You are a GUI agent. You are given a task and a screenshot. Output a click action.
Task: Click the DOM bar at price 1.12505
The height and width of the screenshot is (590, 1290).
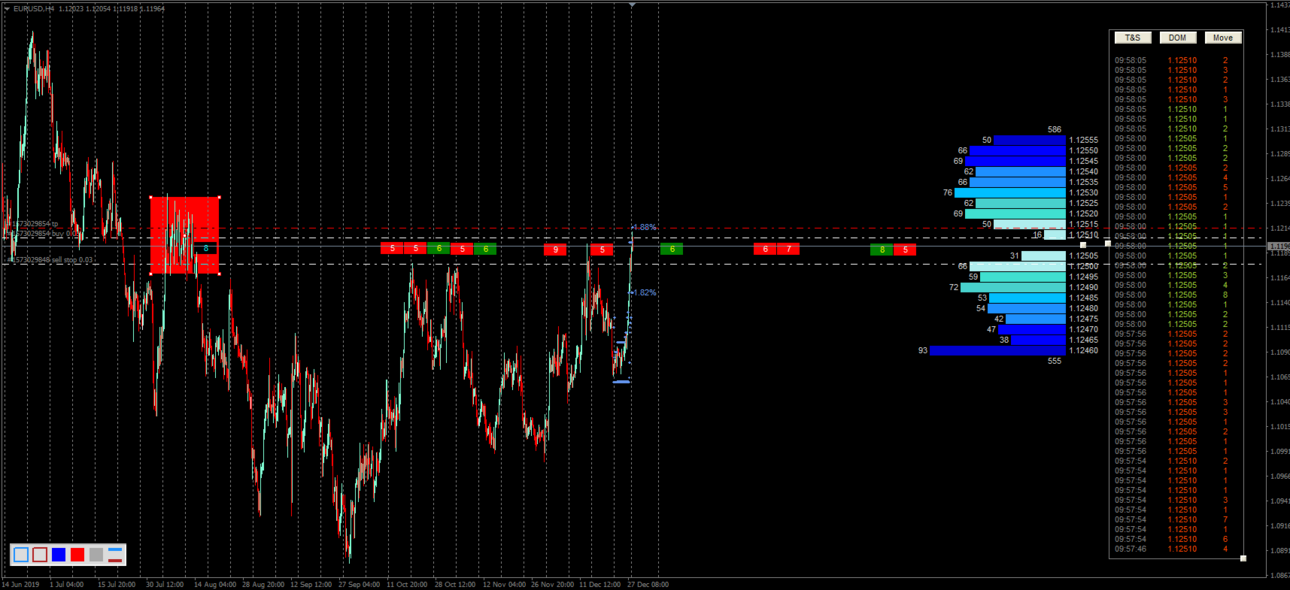click(x=1043, y=256)
